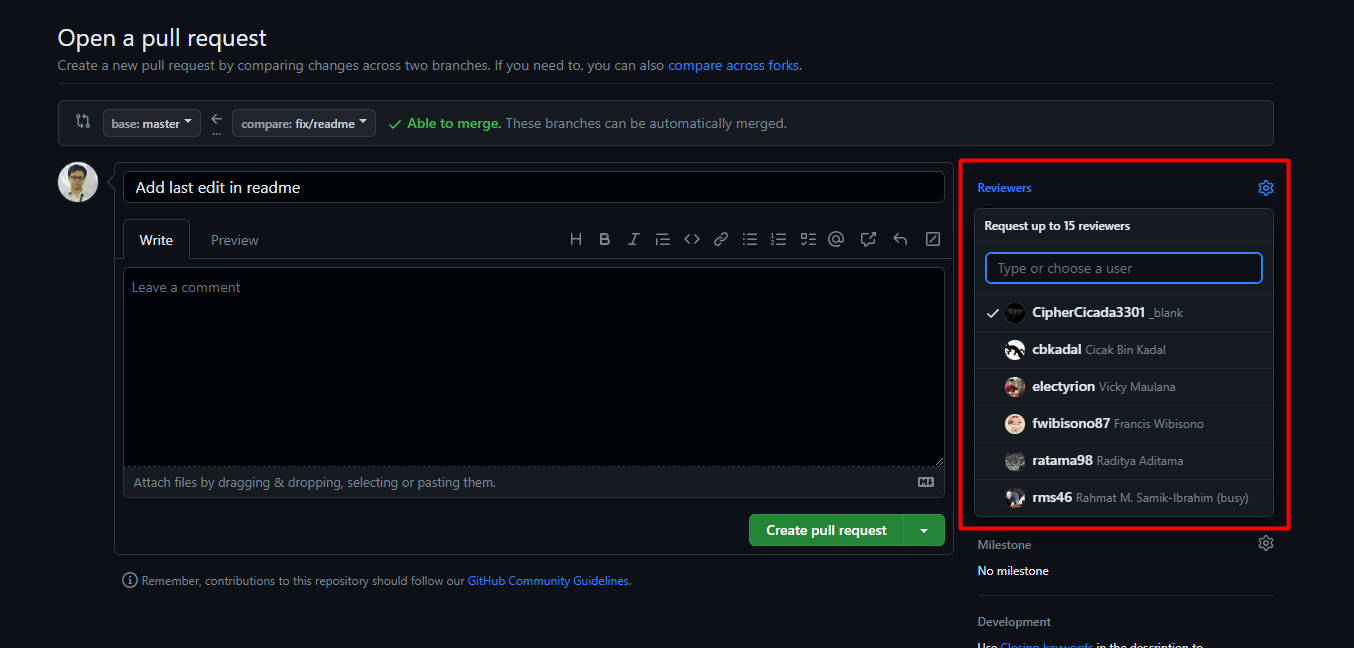
Task: Click the Reviewers gear icon
Action: (x=1265, y=188)
